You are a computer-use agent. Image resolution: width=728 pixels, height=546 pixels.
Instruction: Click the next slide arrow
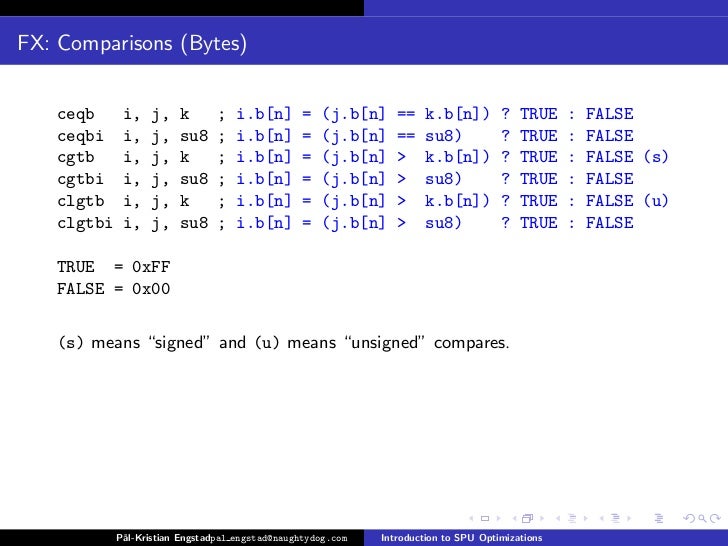coord(499,518)
